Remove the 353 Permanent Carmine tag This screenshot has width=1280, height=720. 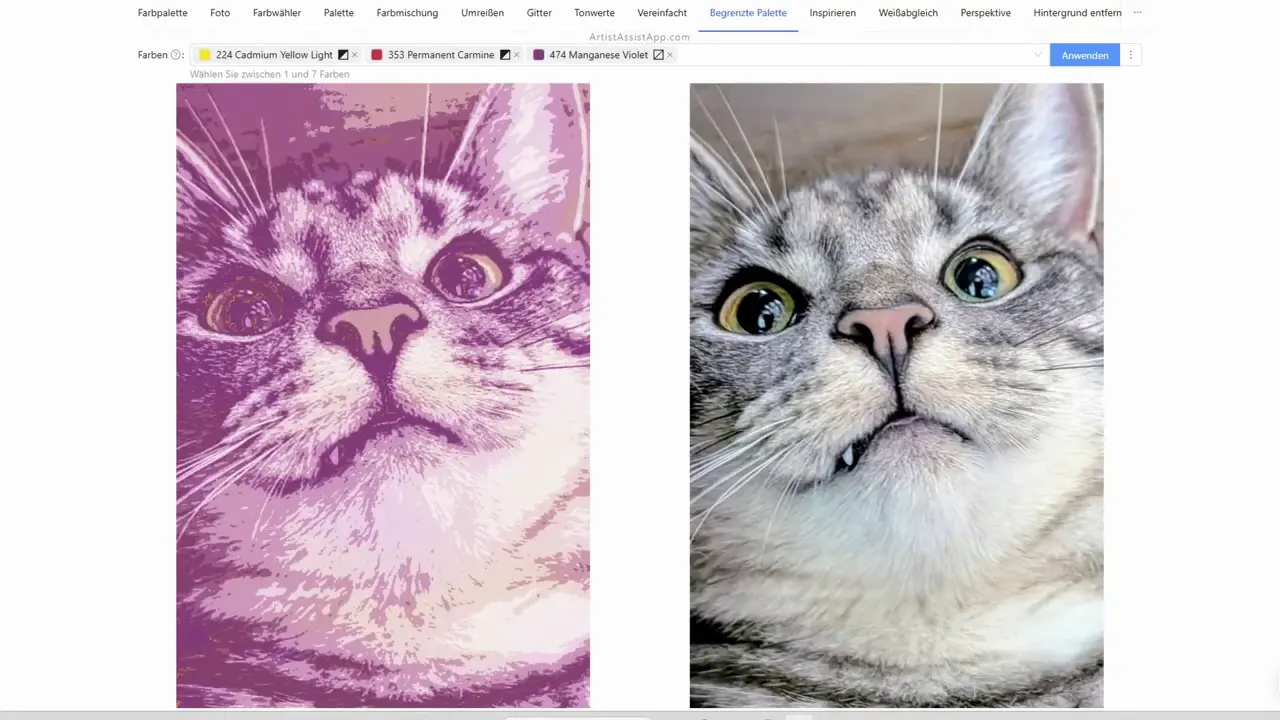tap(516, 55)
